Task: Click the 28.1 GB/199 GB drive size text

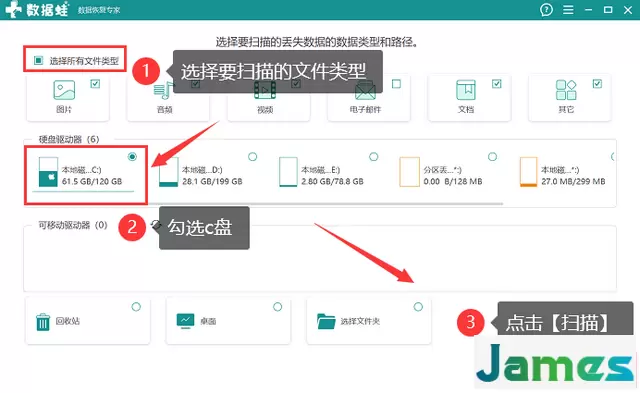Action: click(x=212, y=181)
